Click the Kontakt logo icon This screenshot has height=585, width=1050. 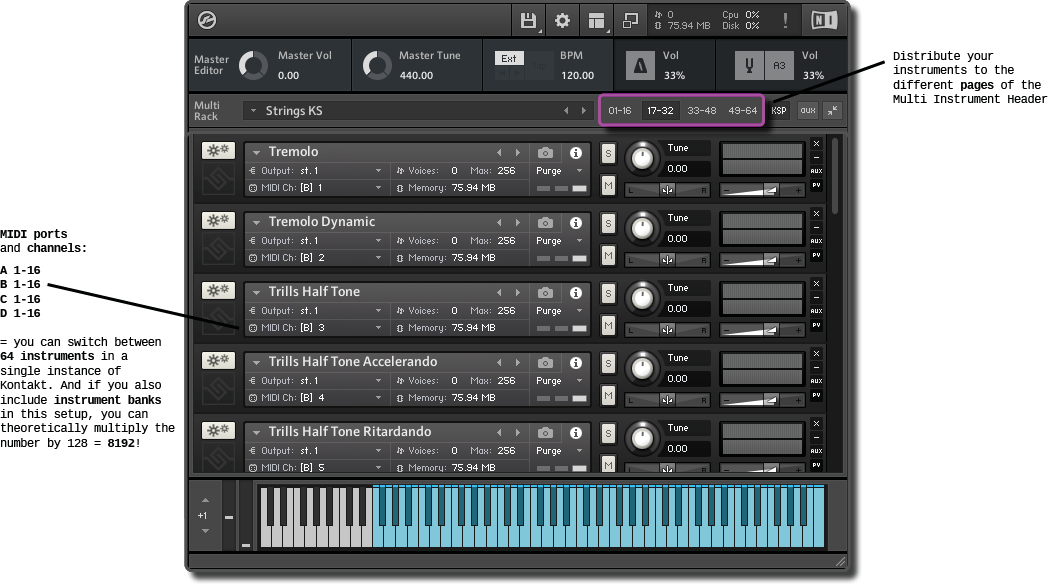click(x=207, y=21)
